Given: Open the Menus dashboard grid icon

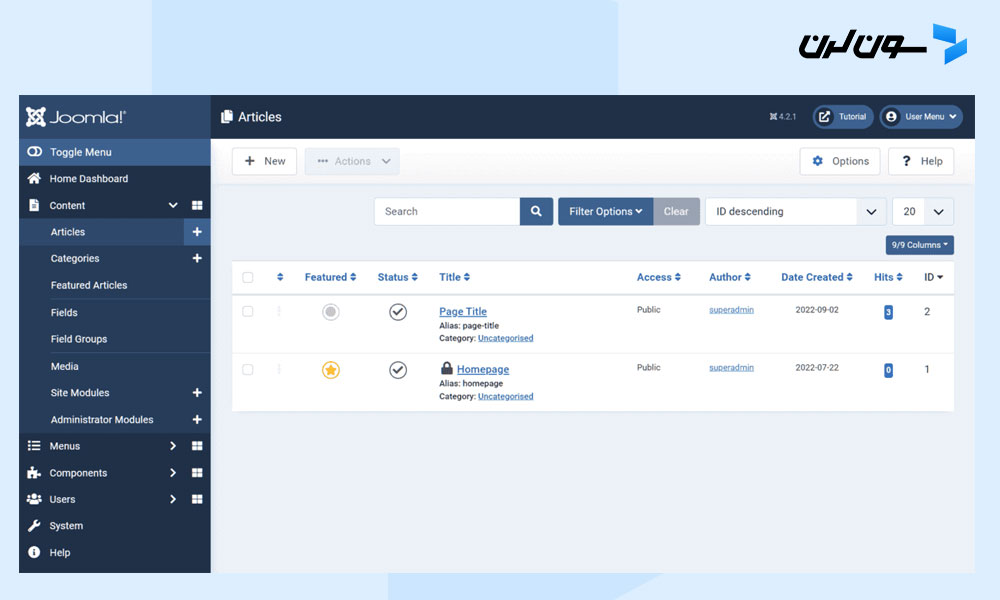Looking at the screenshot, I should 197,446.
